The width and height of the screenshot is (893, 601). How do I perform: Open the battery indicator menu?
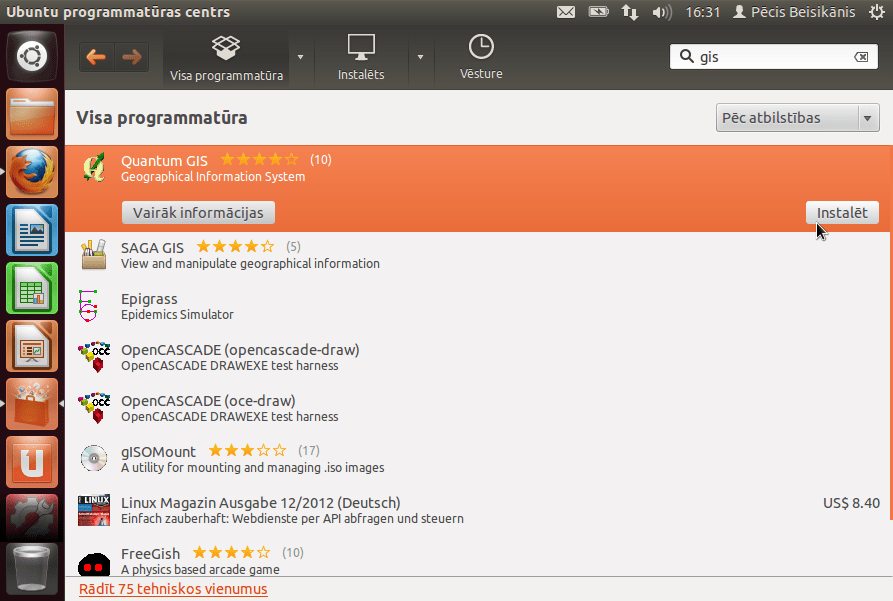pos(599,11)
